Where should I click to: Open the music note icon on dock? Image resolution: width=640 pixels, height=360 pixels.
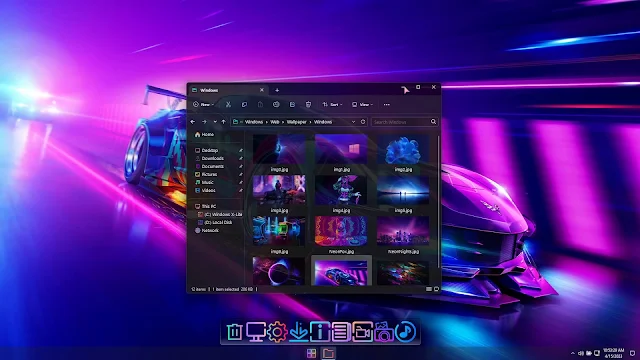click(x=405, y=331)
